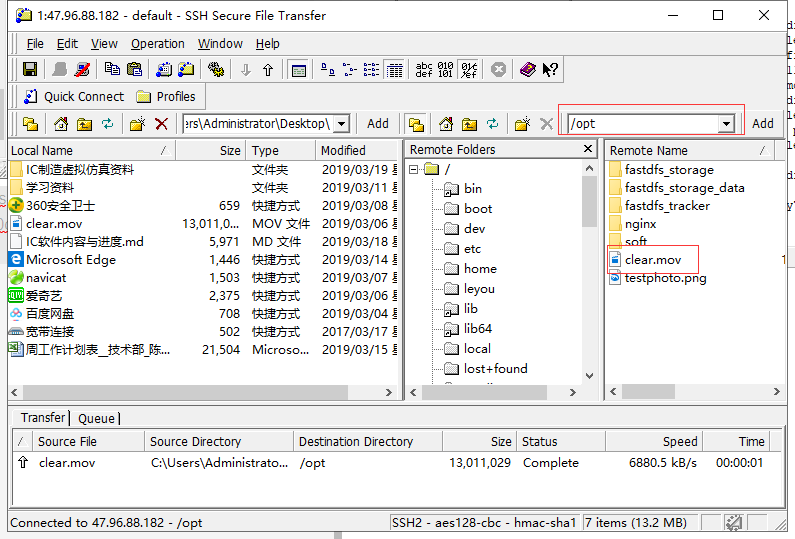Toggle the folder view pane toolbar icon
This screenshot has width=795, height=539.
point(299,70)
